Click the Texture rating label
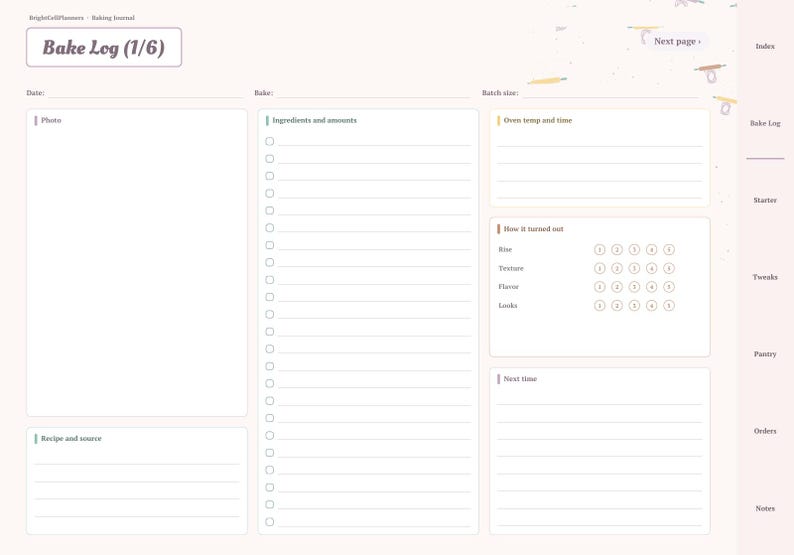 coord(511,268)
